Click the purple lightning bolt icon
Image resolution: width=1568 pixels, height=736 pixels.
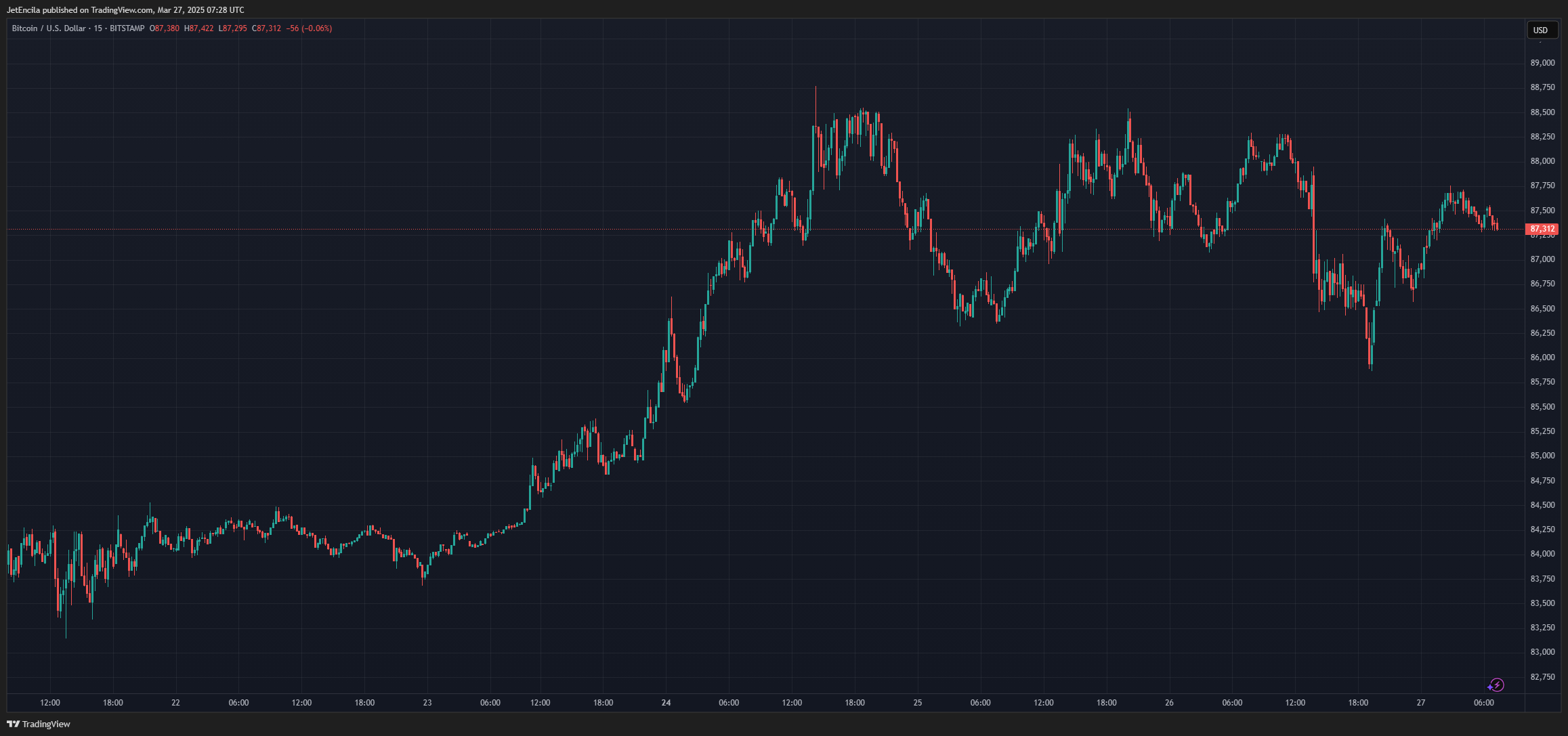click(1496, 685)
